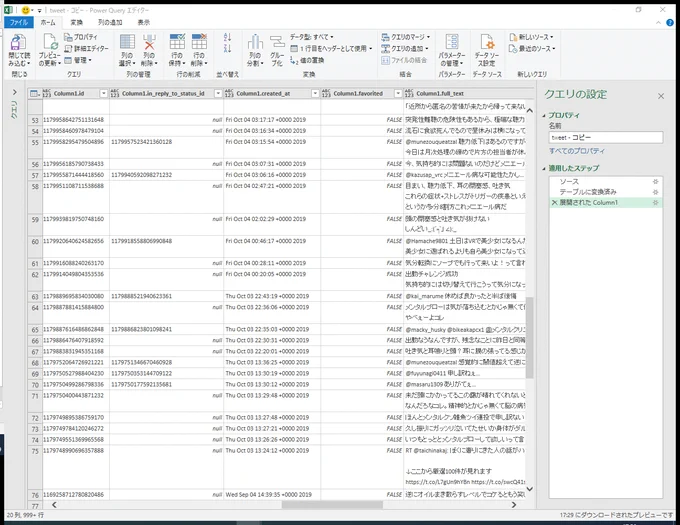Open Column1.created_at filter dropdown
Image resolution: width=680 pixels, height=525 pixels.
tap(315, 94)
